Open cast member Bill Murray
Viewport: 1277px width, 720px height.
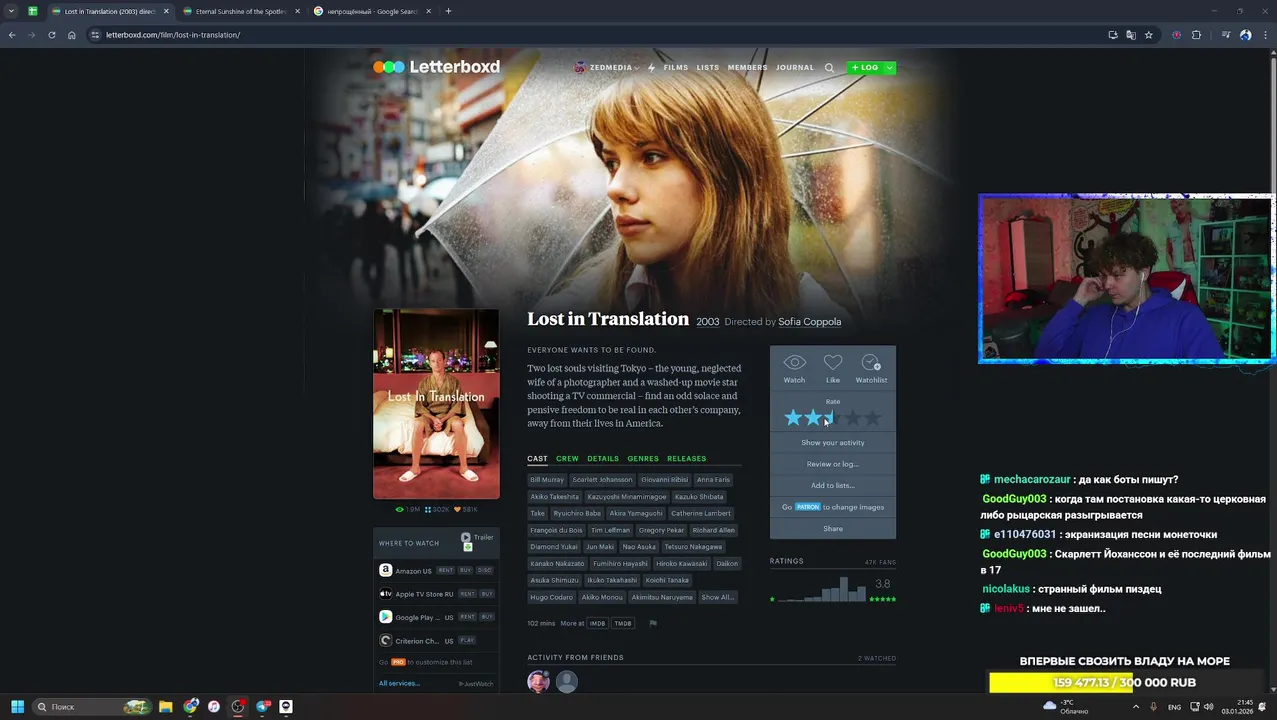(x=547, y=479)
